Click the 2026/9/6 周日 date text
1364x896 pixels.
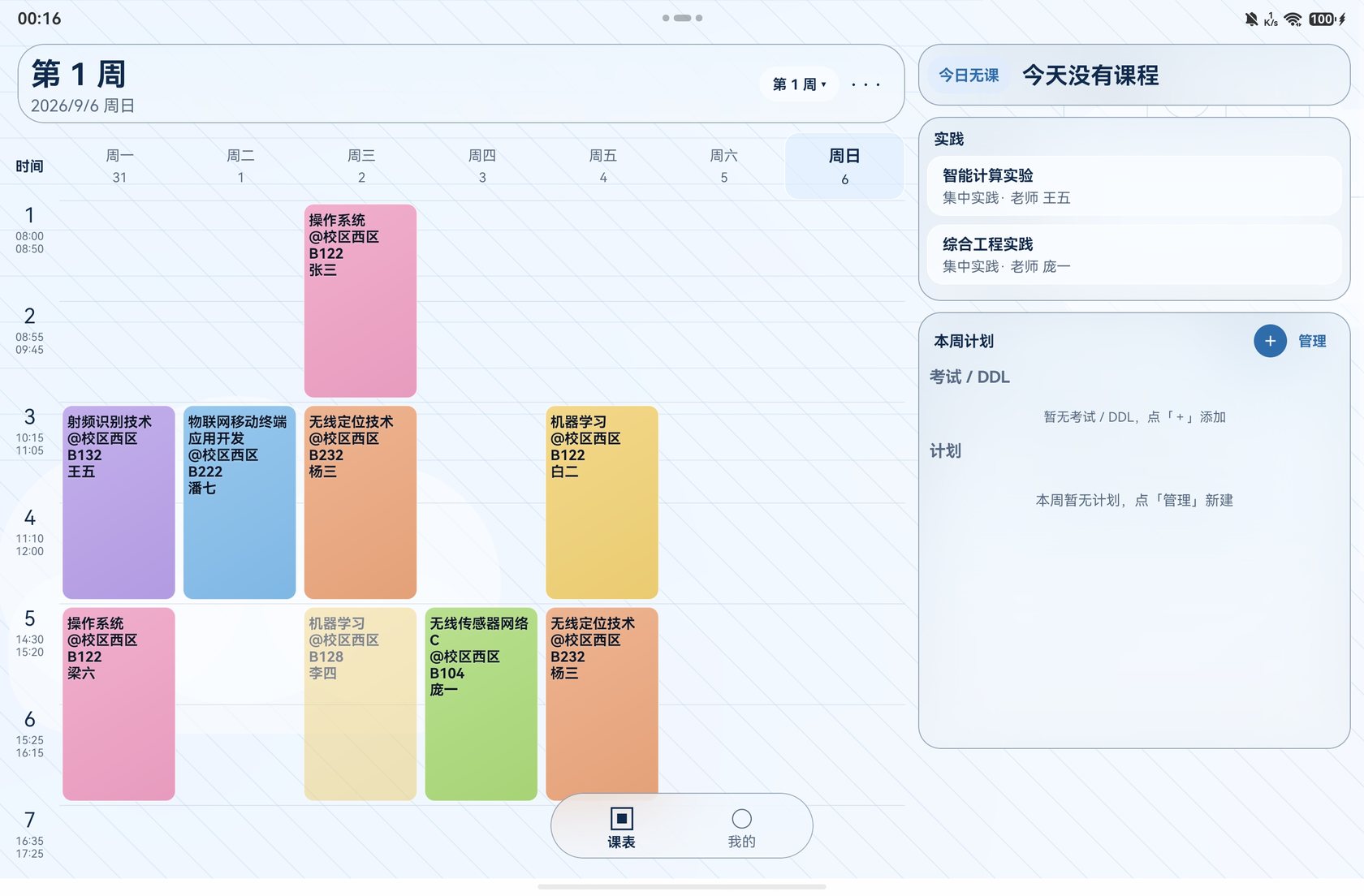83,106
